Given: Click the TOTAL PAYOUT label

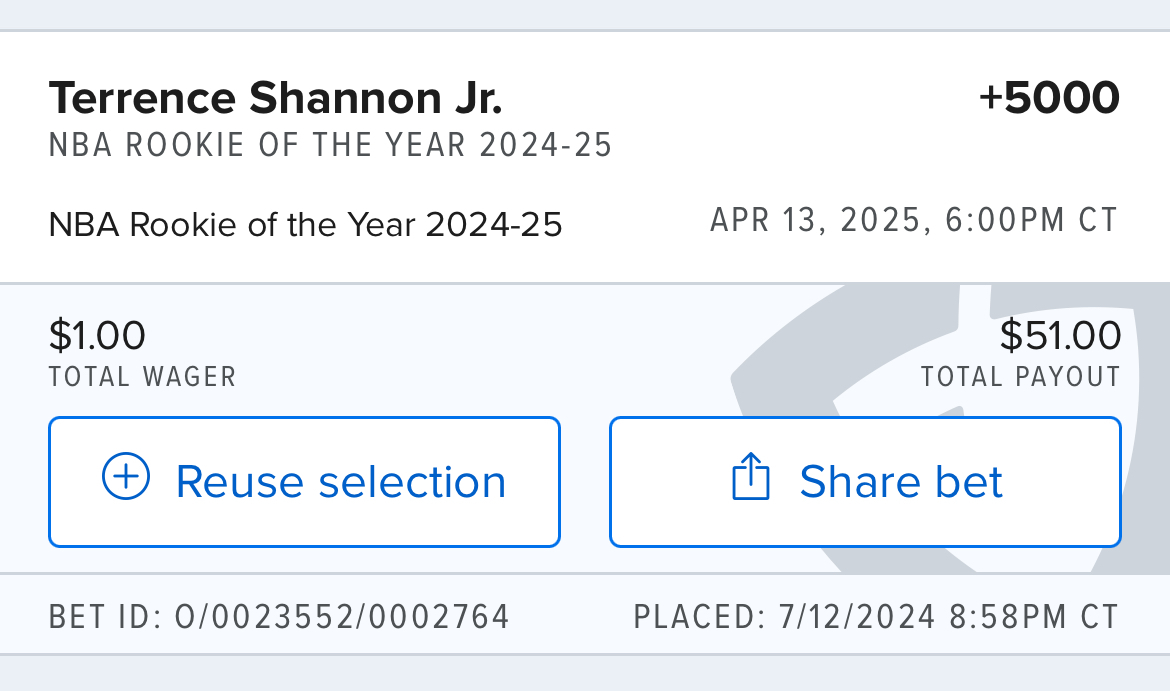Looking at the screenshot, I should coord(1020,377).
